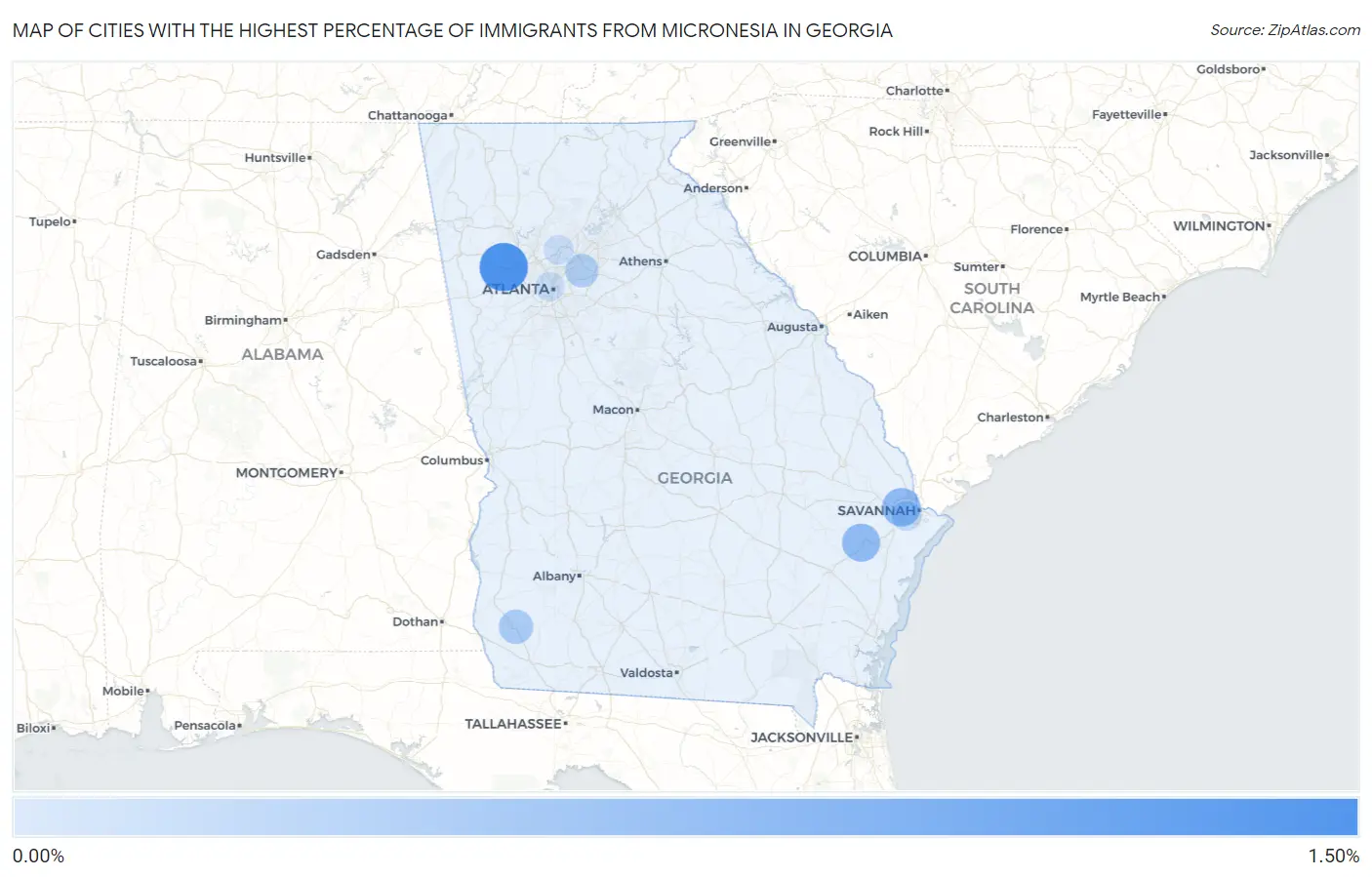1372x877 pixels.
Task: Click the Valdosta city label
Action: 647,673
